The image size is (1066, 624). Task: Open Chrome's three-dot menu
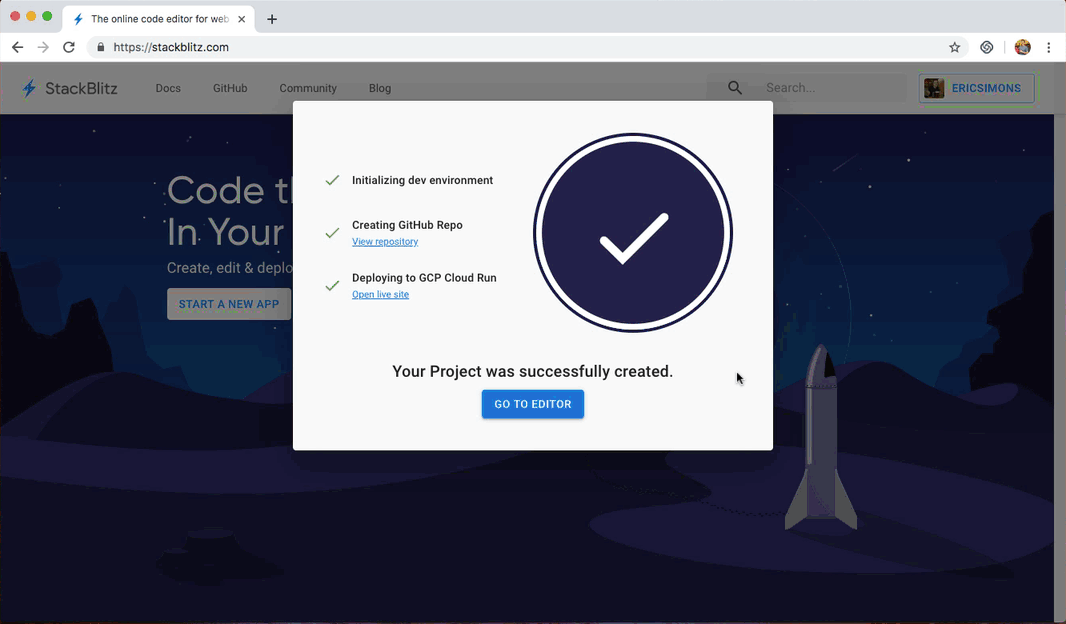coord(1048,47)
